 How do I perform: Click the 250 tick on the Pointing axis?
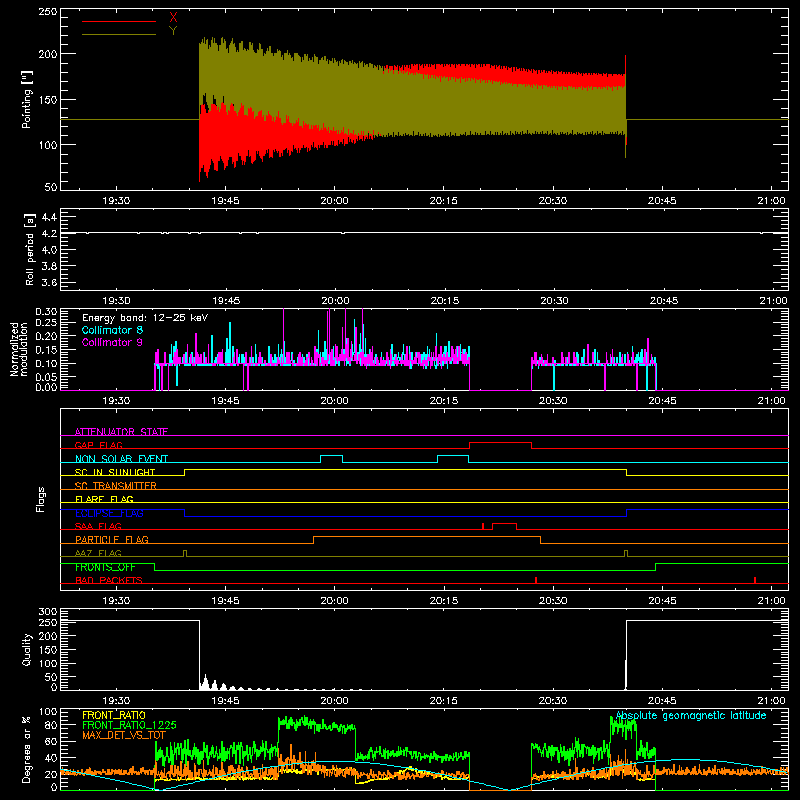47,12
